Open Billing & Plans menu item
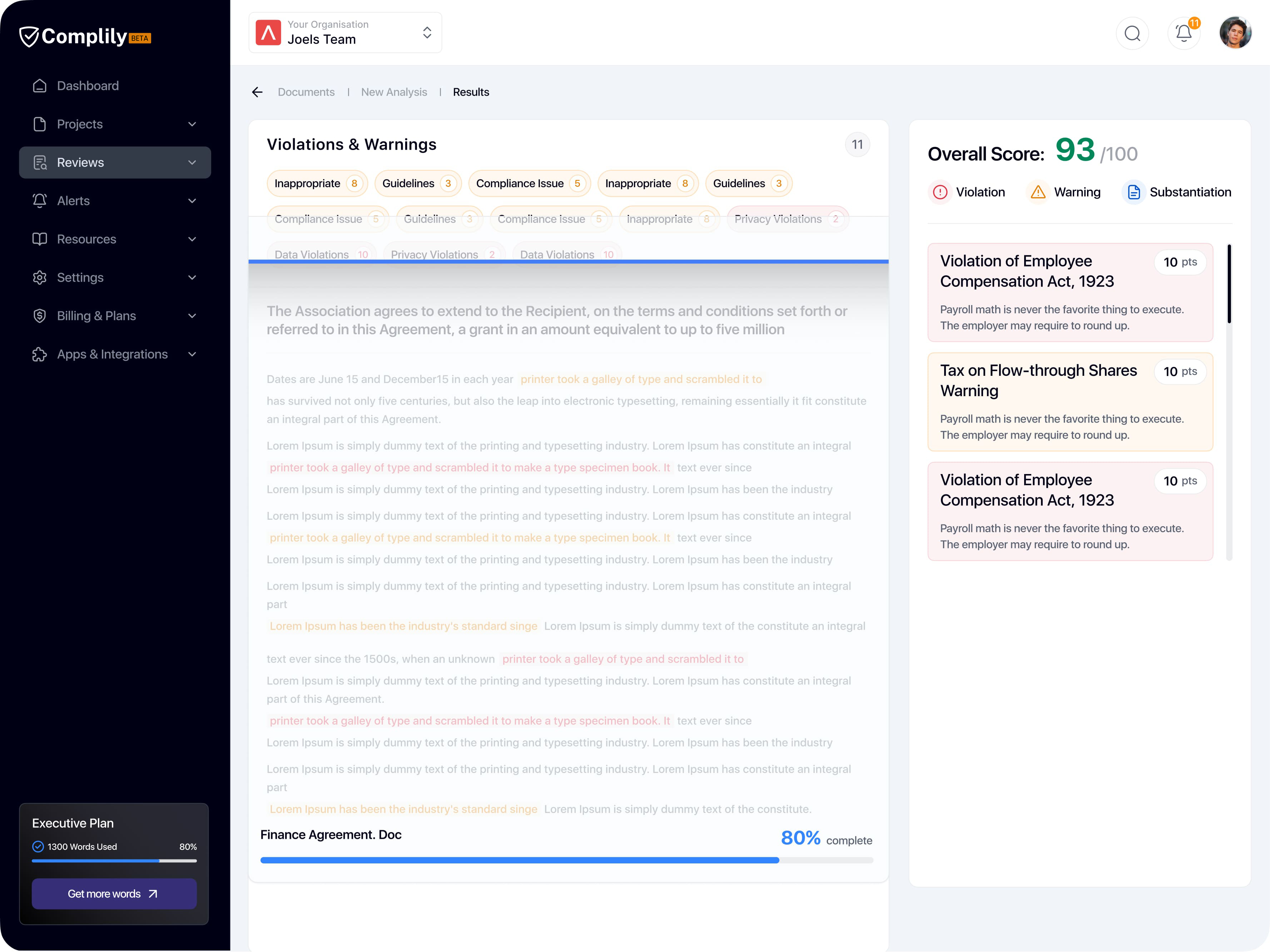 pyautogui.click(x=115, y=316)
